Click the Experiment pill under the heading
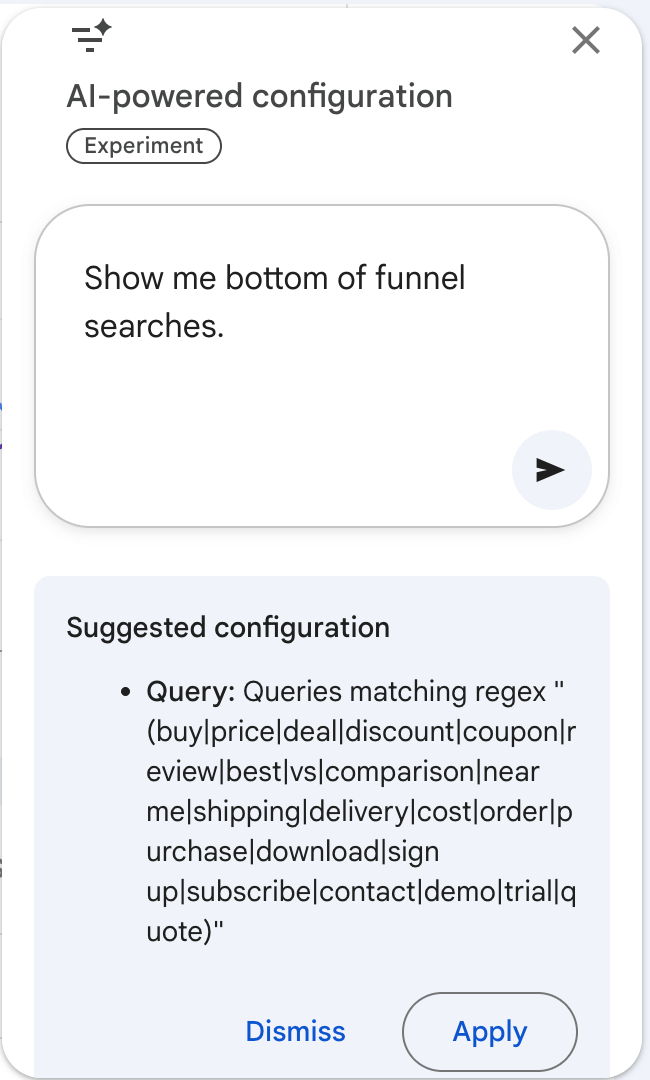Screen dimensions: 650x1080 coord(143,145)
